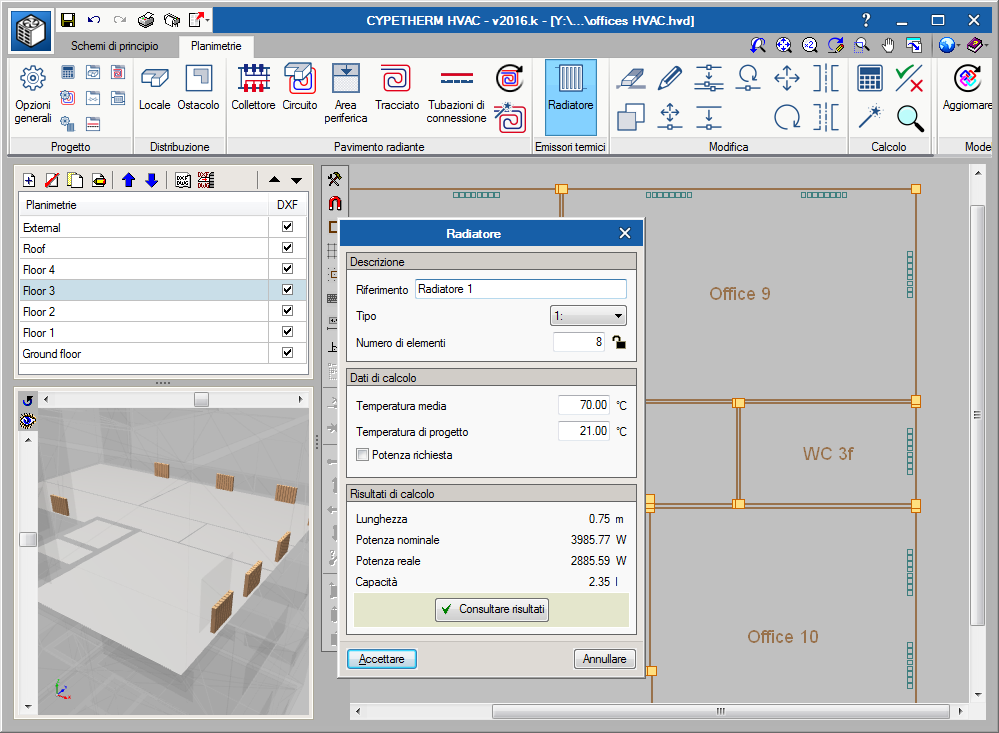Click the calculator icon in Calcolo
Image resolution: width=999 pixels, height=733 pixels.
coord(870,78)
